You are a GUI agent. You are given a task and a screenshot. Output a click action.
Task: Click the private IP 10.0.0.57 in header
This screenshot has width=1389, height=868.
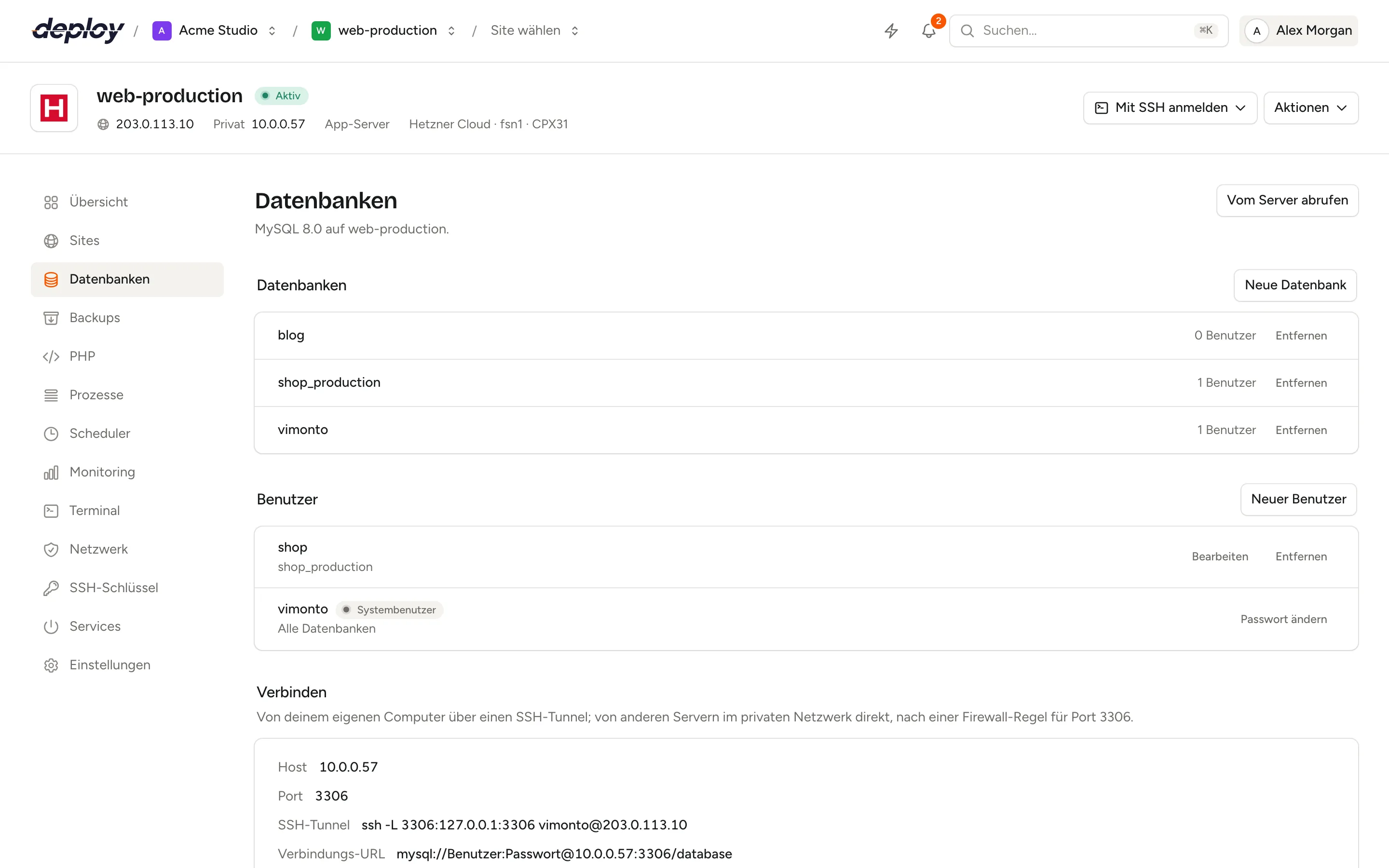(278, 124)
